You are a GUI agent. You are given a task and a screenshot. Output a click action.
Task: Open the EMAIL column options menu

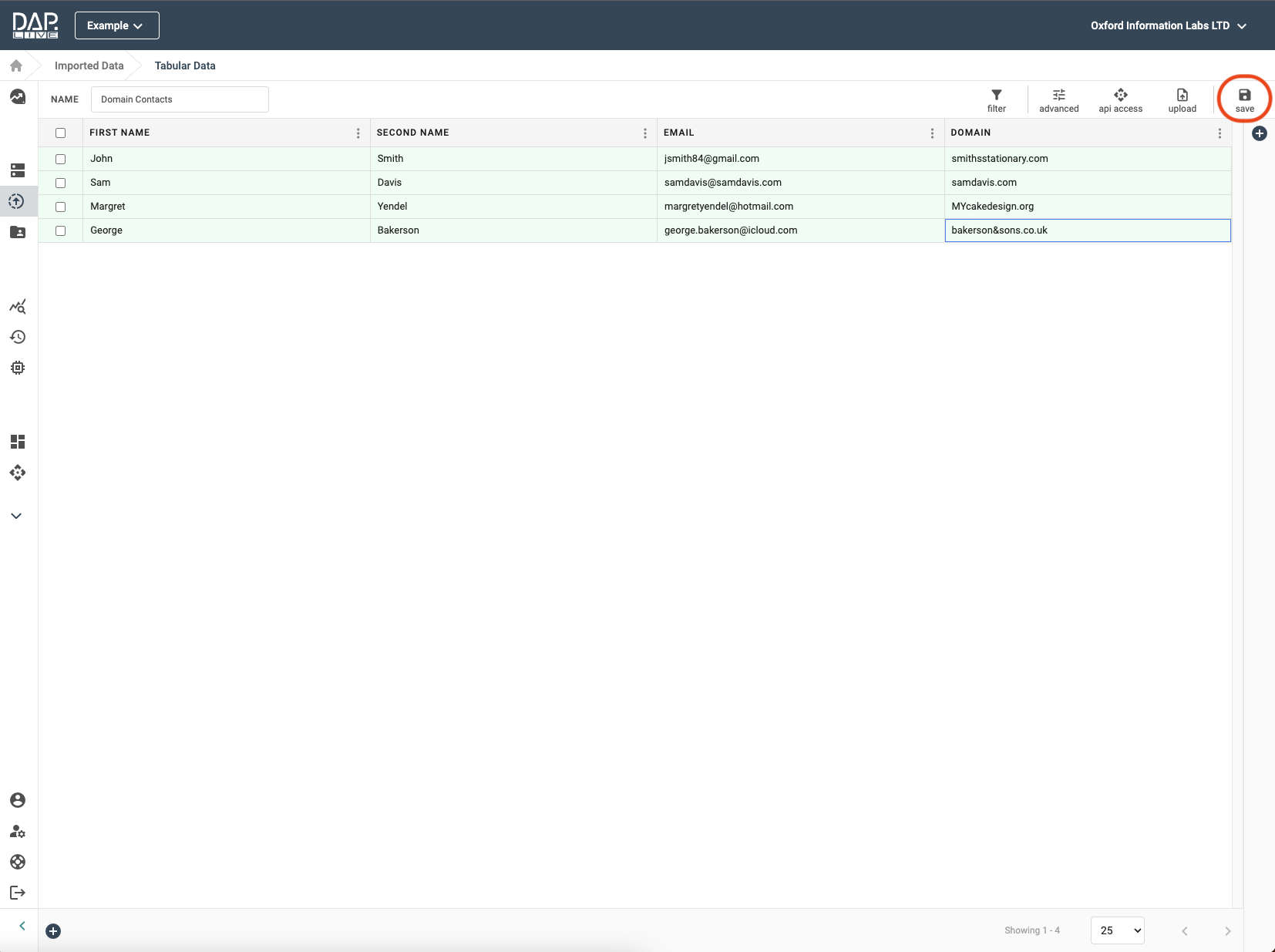pyautogui.click(x=932, y=133)
